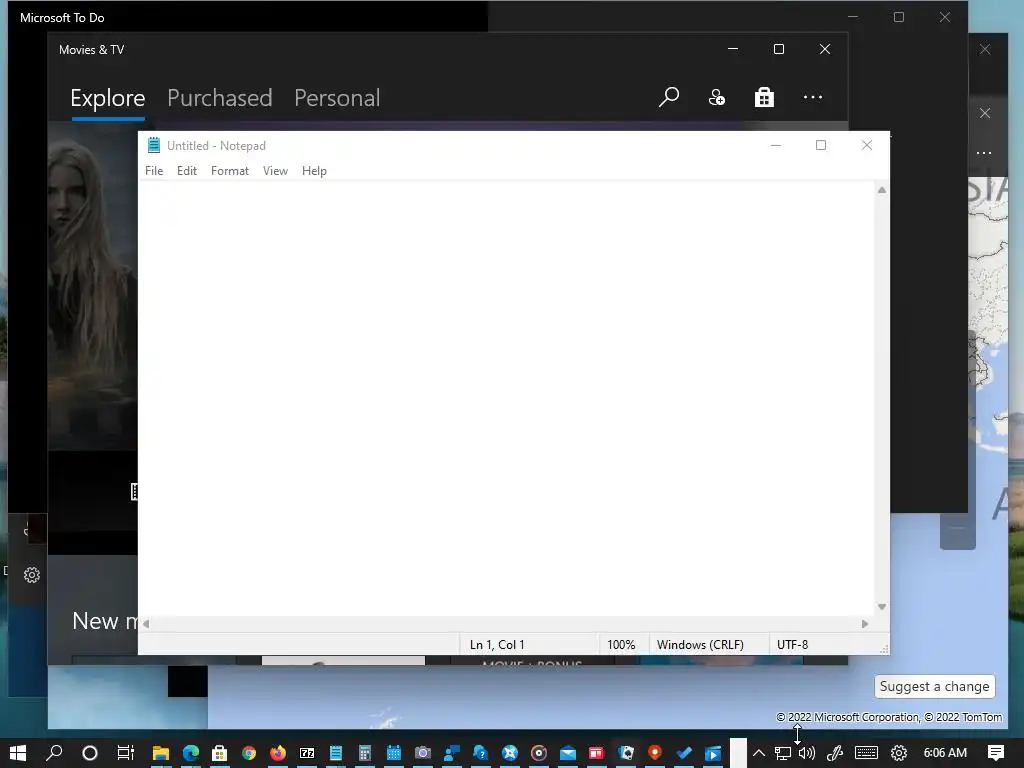Screen dimensions: 1024x768
Task: Open the volume control in system tray
Action: click(x=807, y=753)
